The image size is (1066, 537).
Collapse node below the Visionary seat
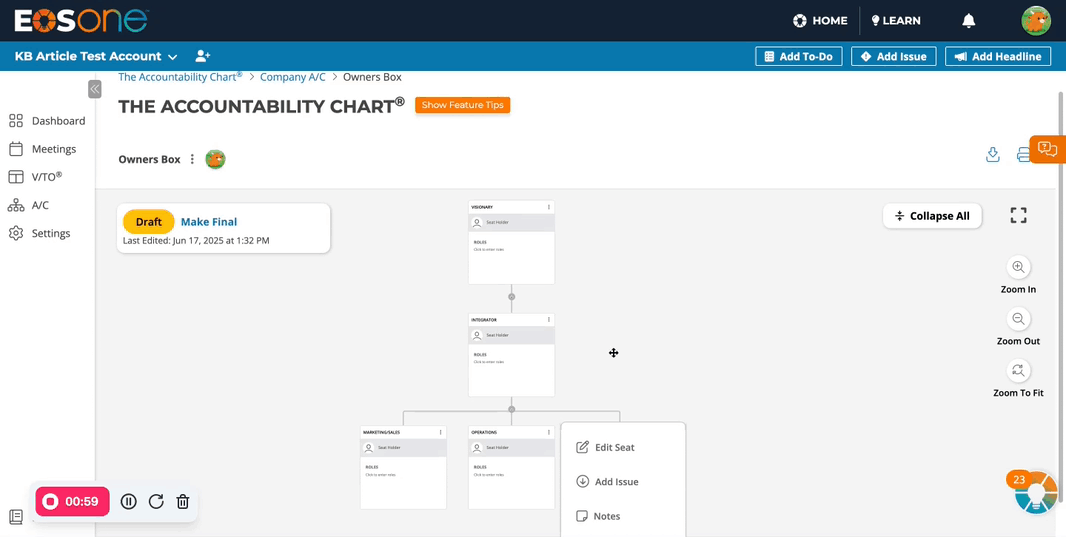tap(511, 296)
